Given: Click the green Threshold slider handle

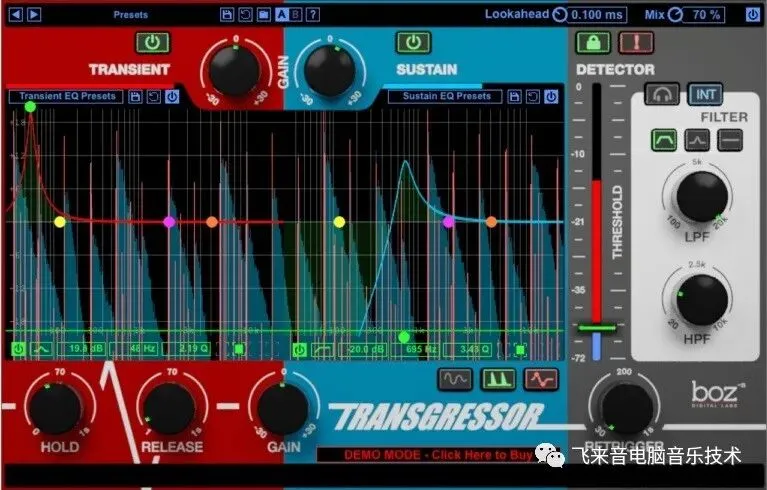Looking at the screenshot, I should [x=597, y=328].
